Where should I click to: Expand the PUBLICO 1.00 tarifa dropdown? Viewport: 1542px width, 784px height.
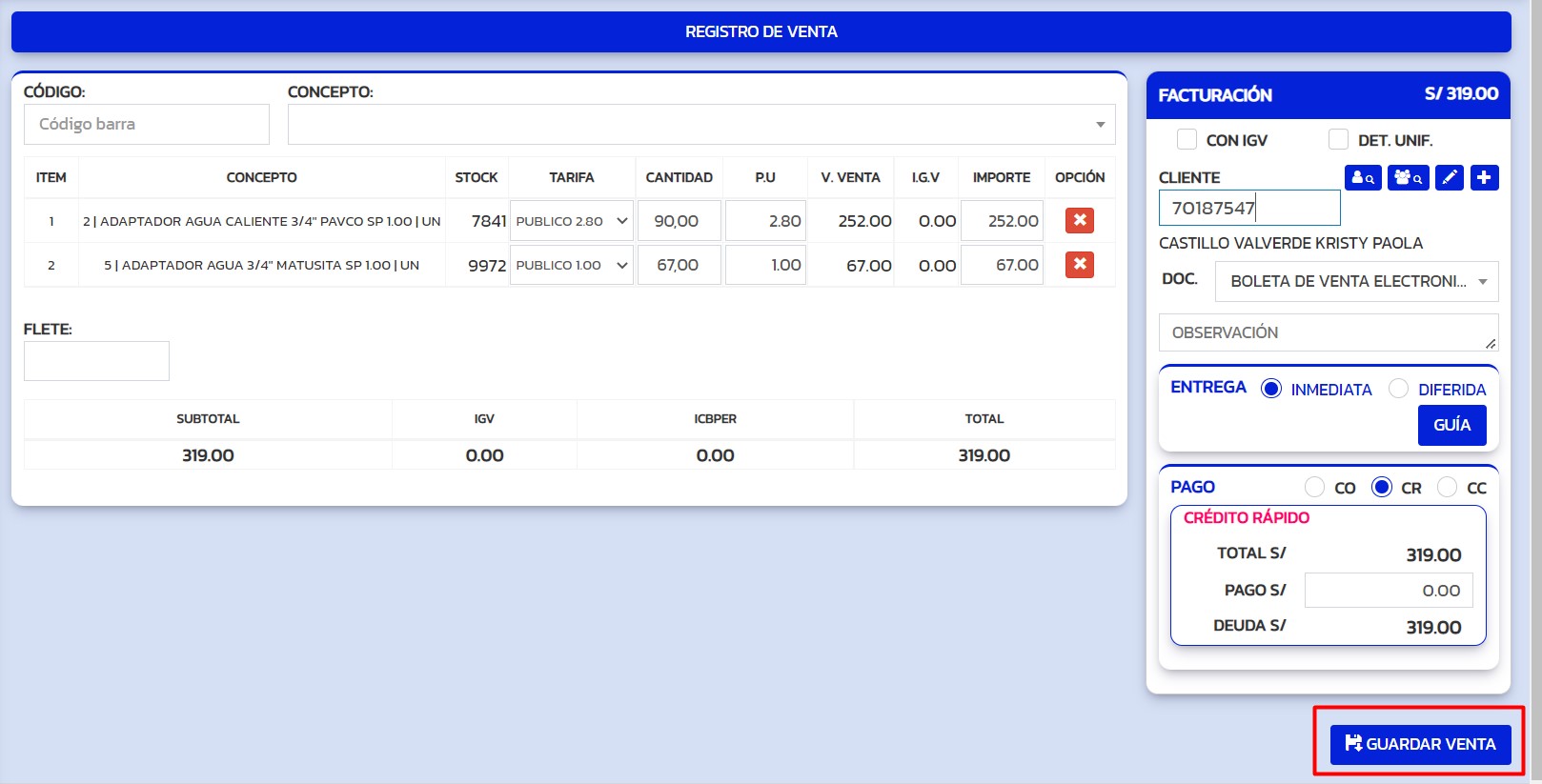[571, 265]
